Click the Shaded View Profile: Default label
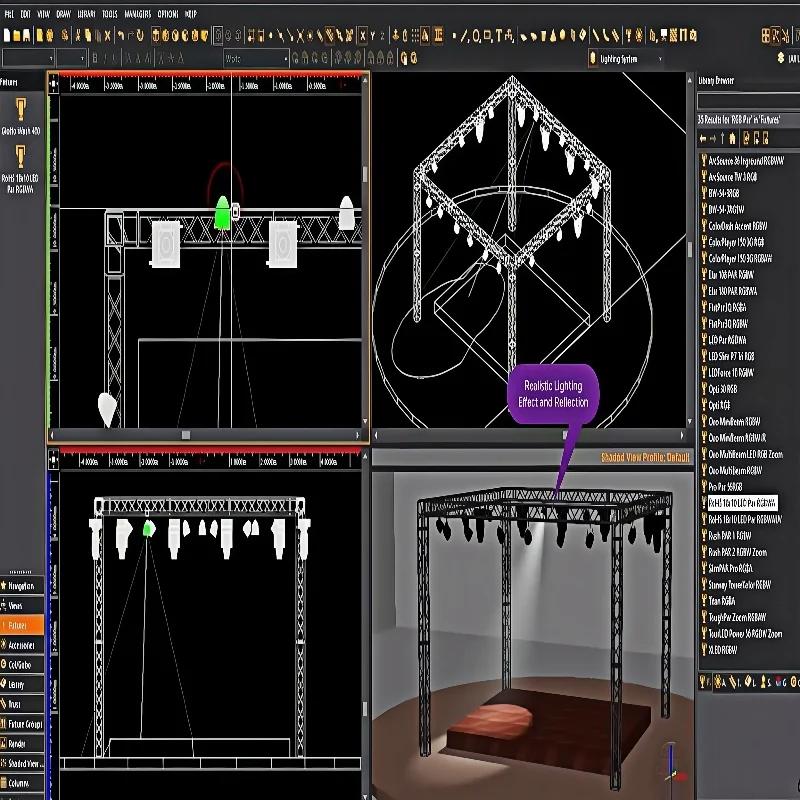 pos(645,458)
